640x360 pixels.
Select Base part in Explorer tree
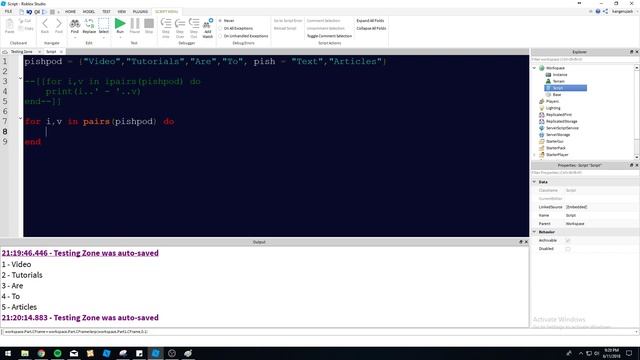tap(557, 95)
